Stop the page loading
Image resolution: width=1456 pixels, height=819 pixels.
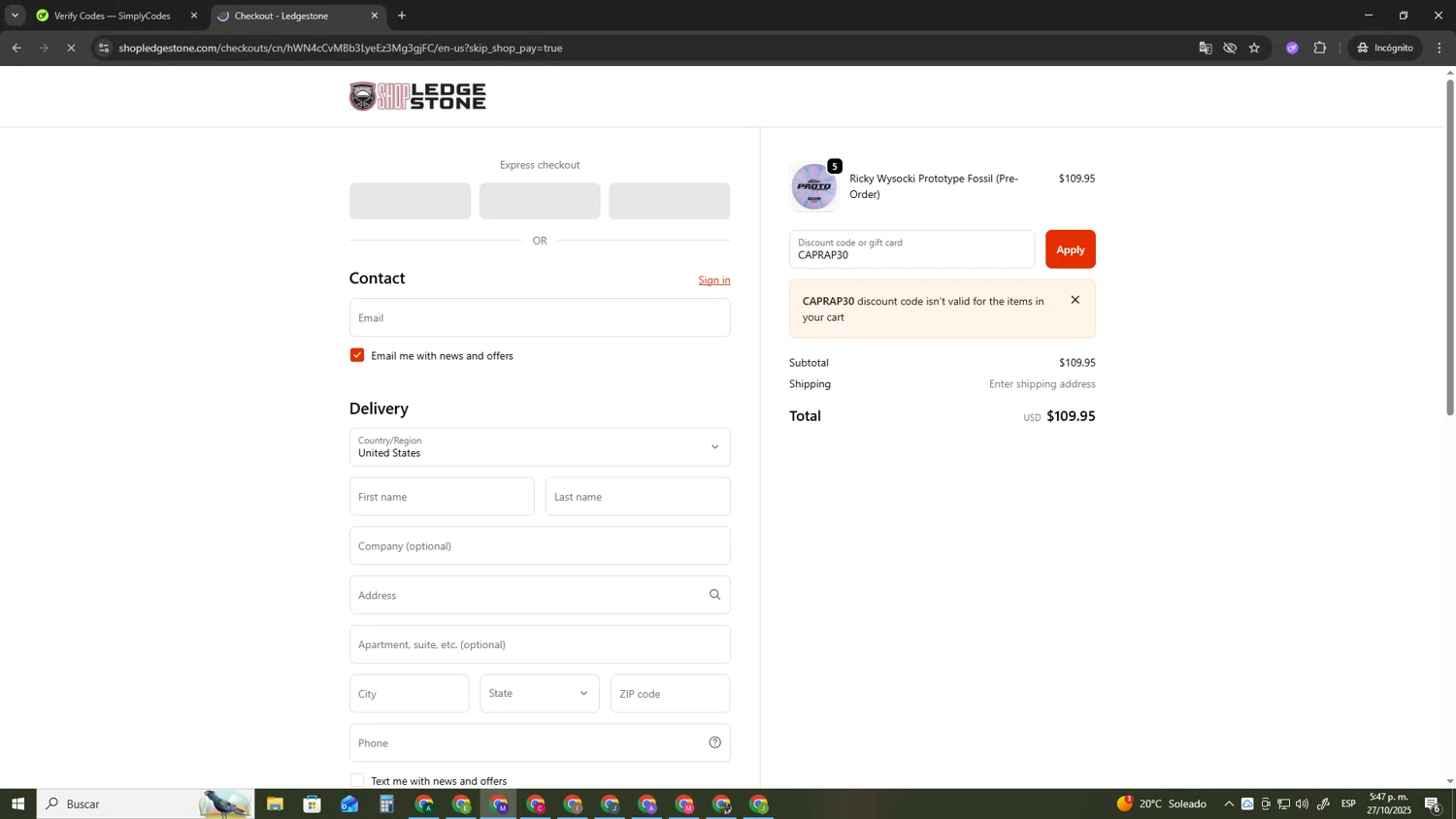tap(71, 48)
